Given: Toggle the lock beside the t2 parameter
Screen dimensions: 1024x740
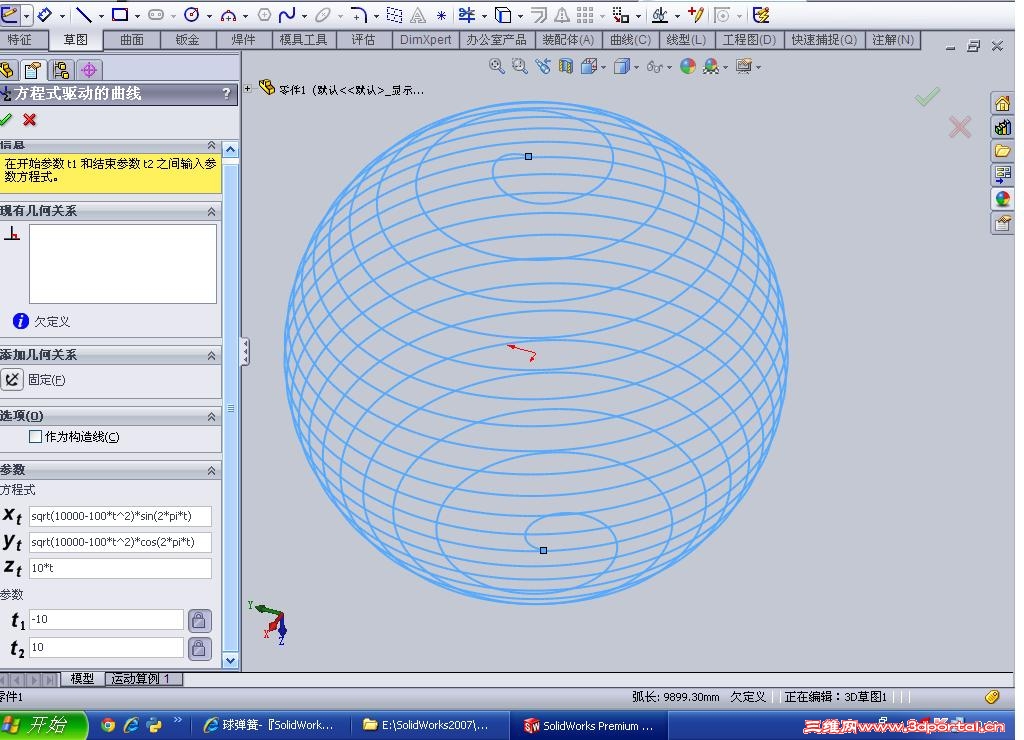Looking at the screenshot, I should coord(200,648).
